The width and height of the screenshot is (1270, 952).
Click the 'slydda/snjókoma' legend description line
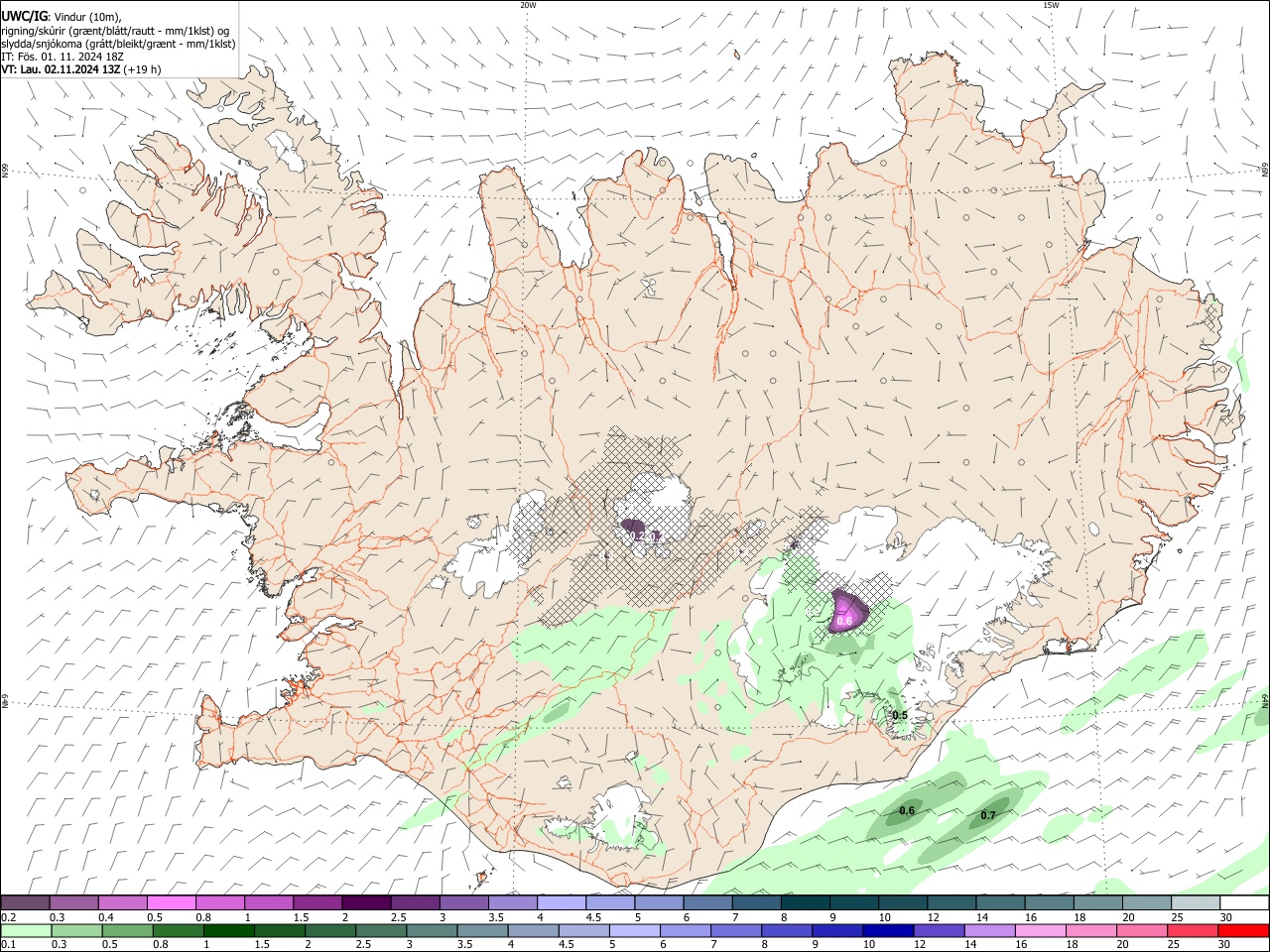click(x=118, y=44)
